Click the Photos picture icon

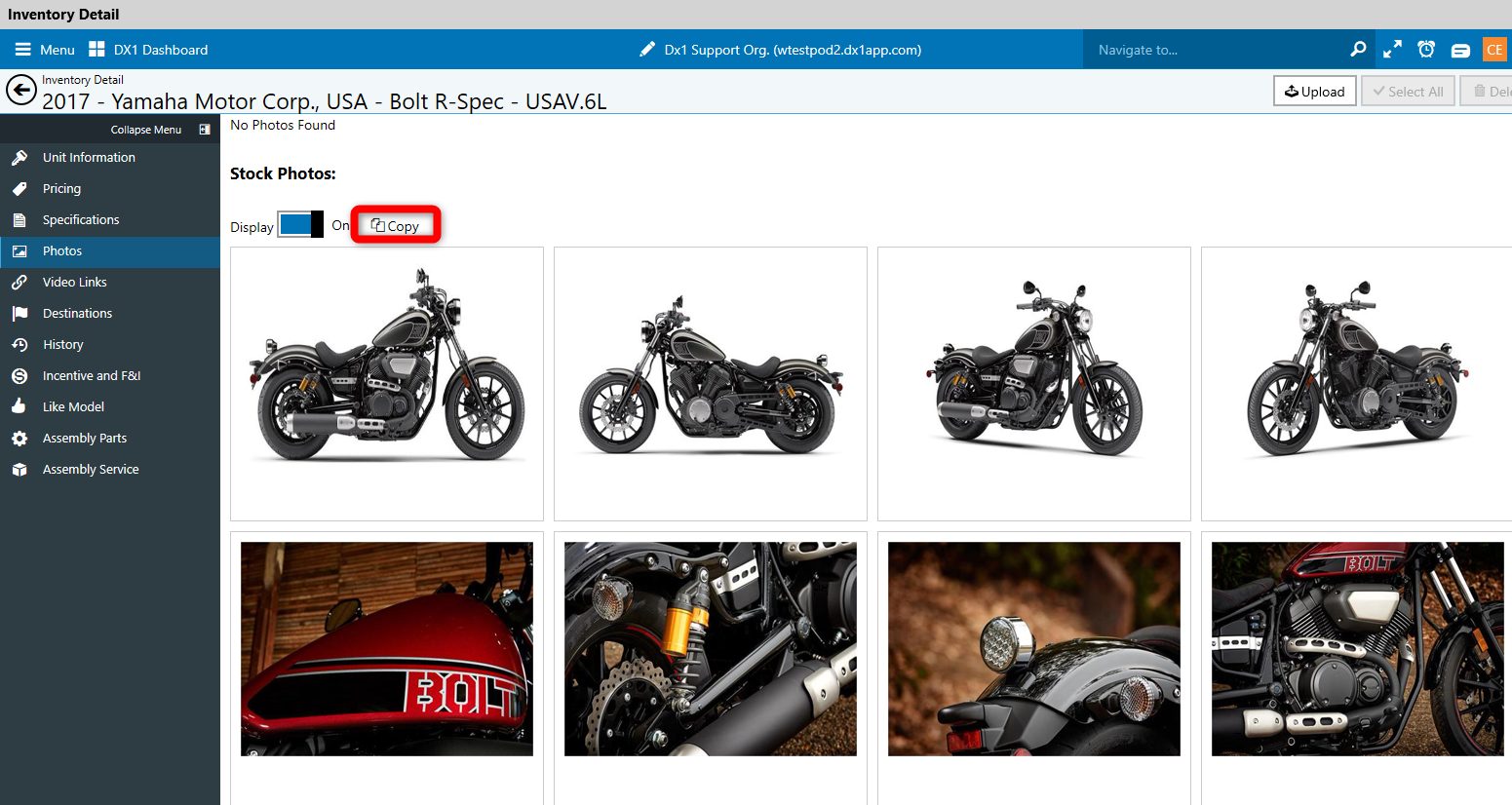[19, 250]
